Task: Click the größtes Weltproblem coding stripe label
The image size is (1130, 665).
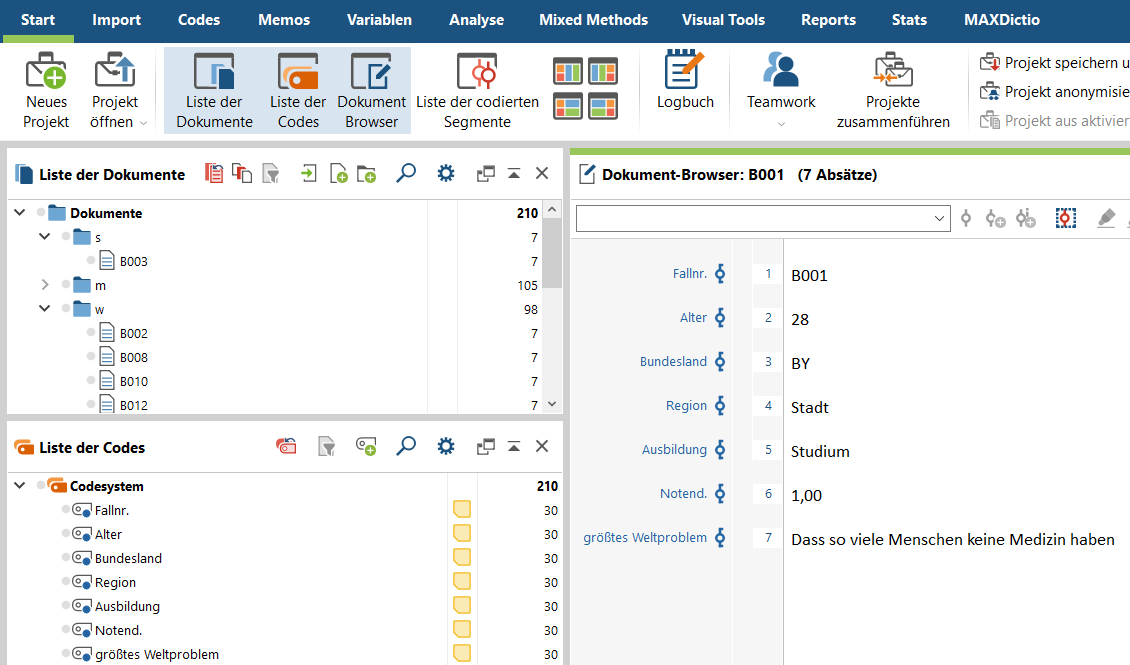Action: coord(645,537)
